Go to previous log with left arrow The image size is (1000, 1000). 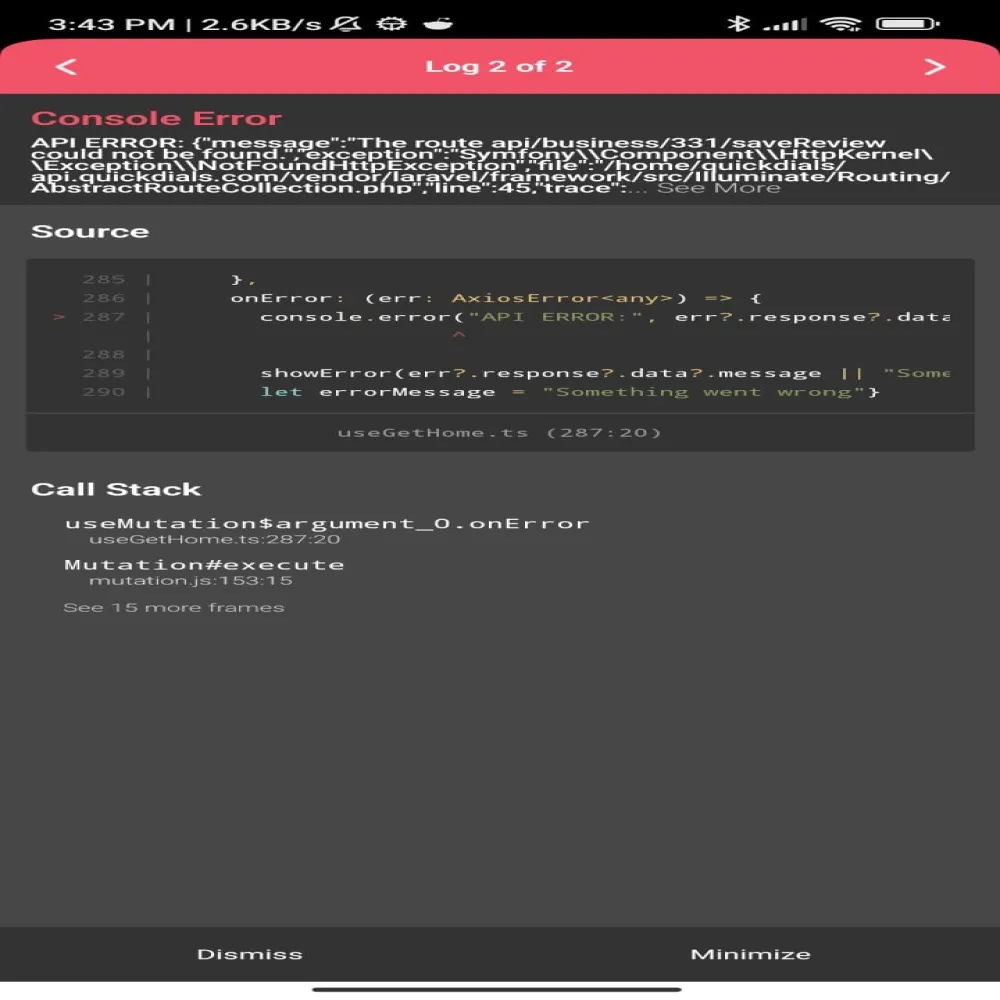click(x=66, y=67)
